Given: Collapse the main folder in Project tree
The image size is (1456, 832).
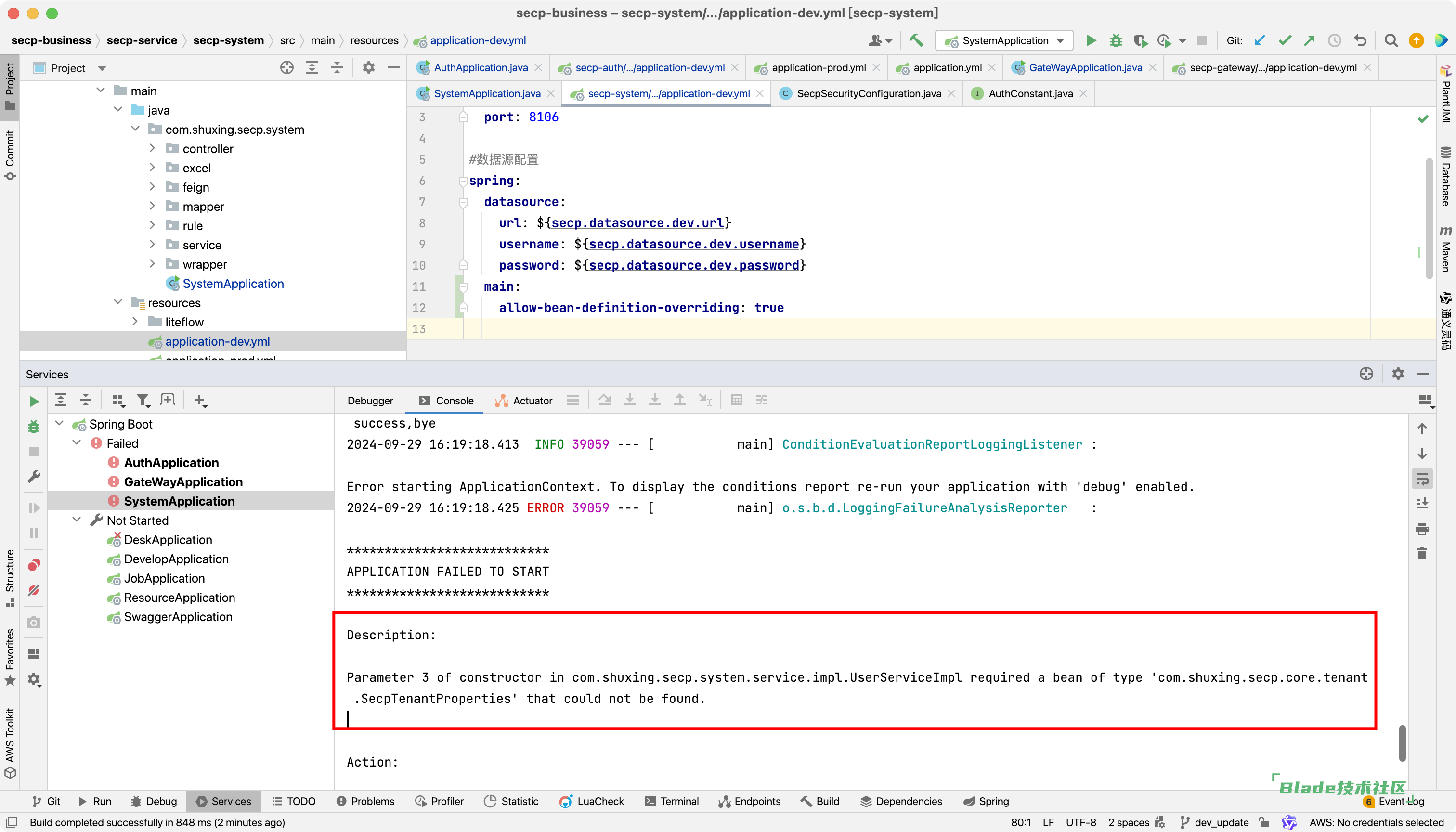Looking at the screenshot, I should pyautogui.click(x=101, y=91).
